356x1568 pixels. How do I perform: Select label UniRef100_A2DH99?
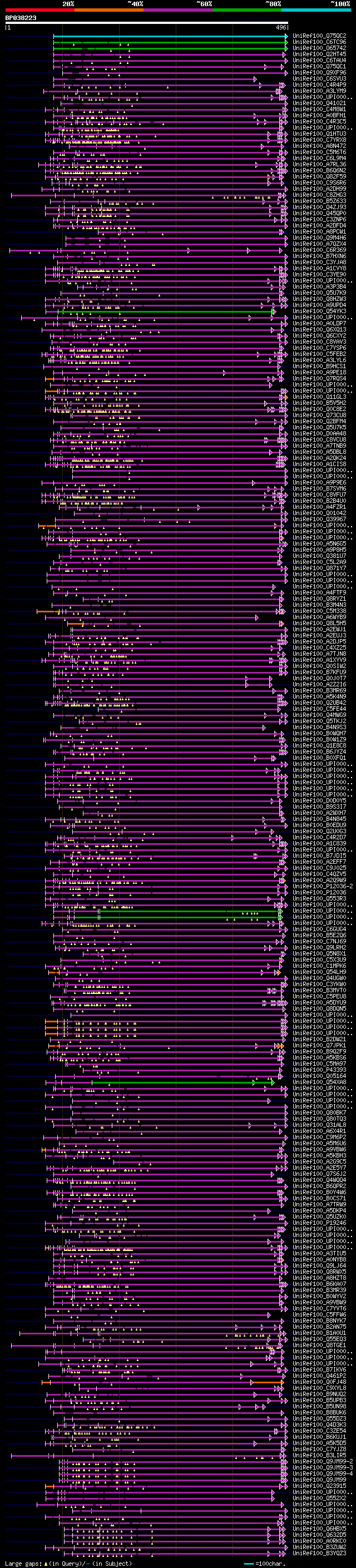(319, 189)
